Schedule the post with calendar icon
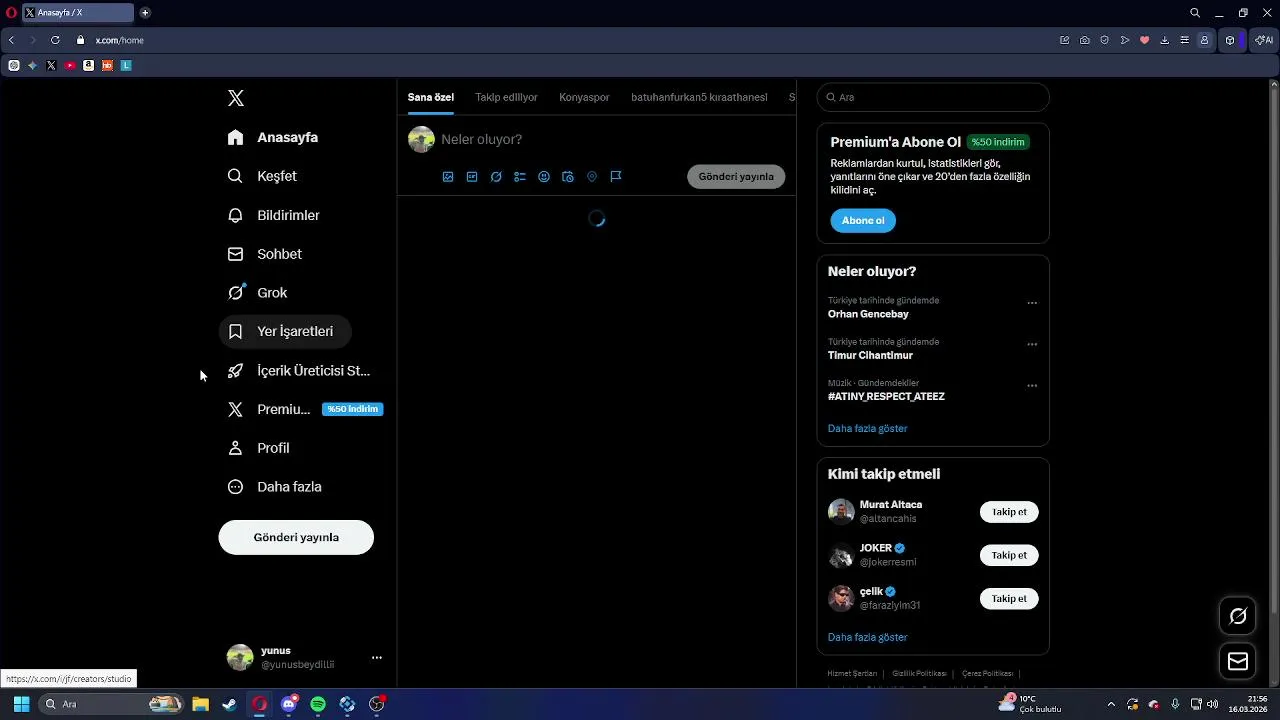The image size is (1280, 720). pos(568,177)
